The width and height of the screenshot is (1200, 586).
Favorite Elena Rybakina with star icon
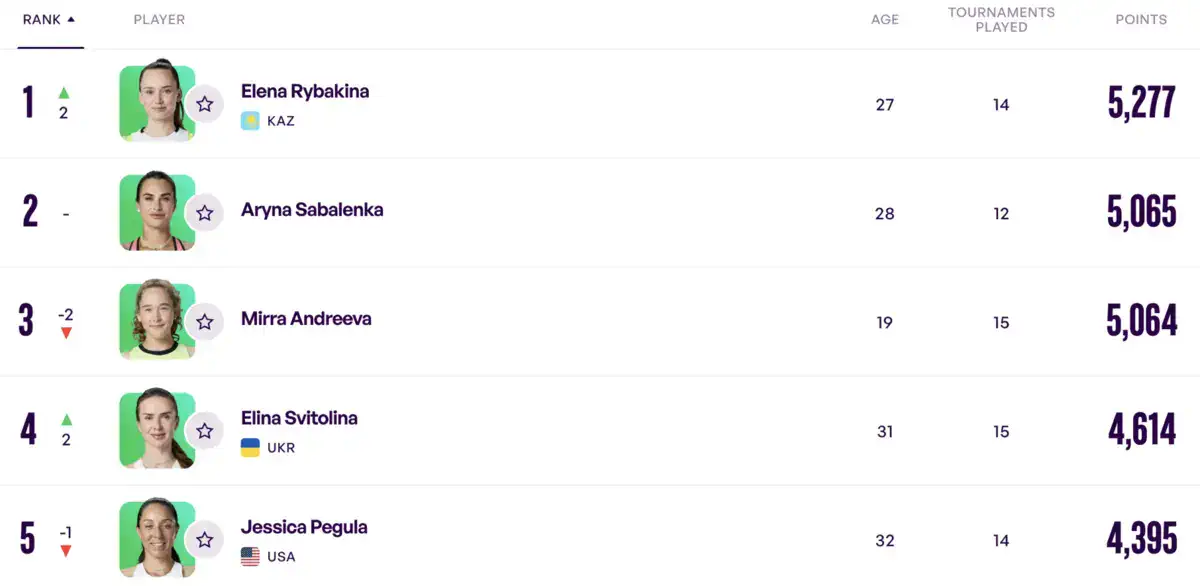(205, 104)
